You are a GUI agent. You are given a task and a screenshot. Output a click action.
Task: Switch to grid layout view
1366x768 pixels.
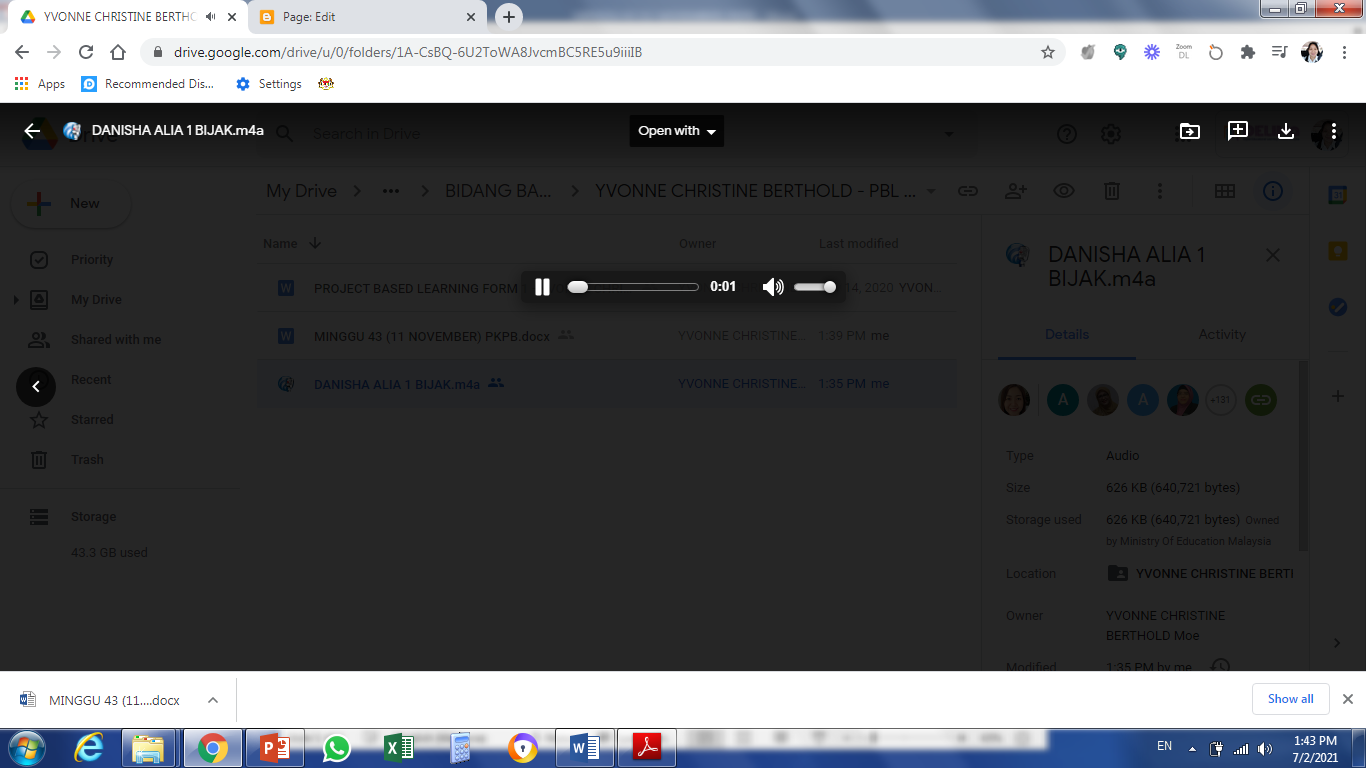pos(1225,191)
